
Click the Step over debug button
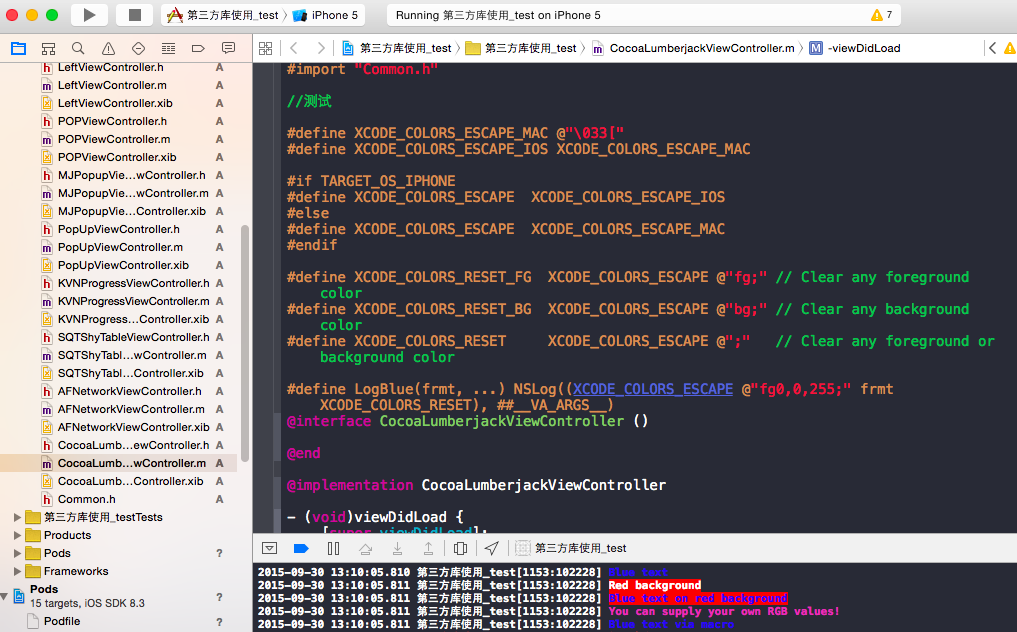365,548
